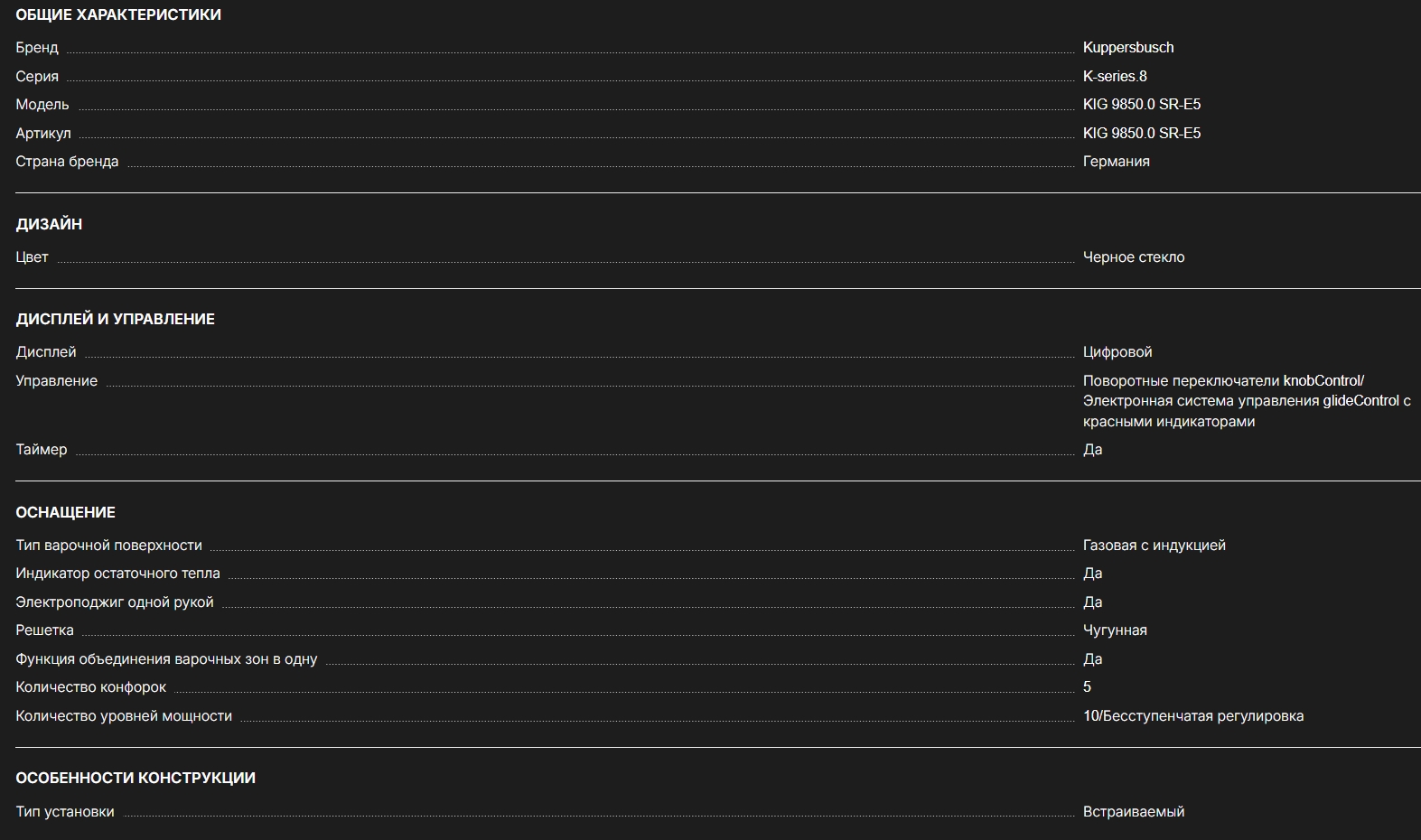
Task: Click the Германия country value
Action: 1116,162
